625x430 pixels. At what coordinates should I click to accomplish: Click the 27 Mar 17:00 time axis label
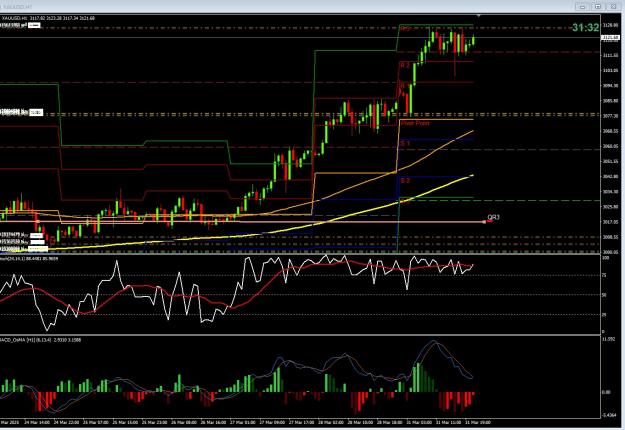(x=301, y=422)
